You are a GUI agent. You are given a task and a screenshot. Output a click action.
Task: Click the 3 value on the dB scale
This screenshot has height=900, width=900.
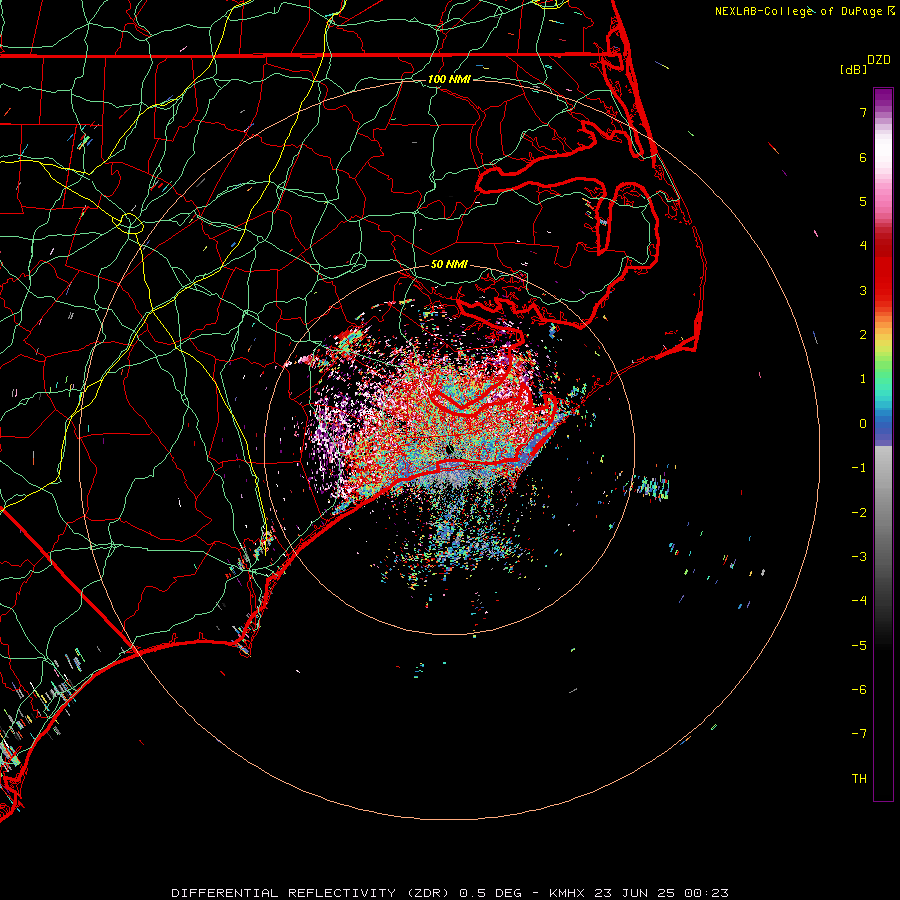[863, 290]
